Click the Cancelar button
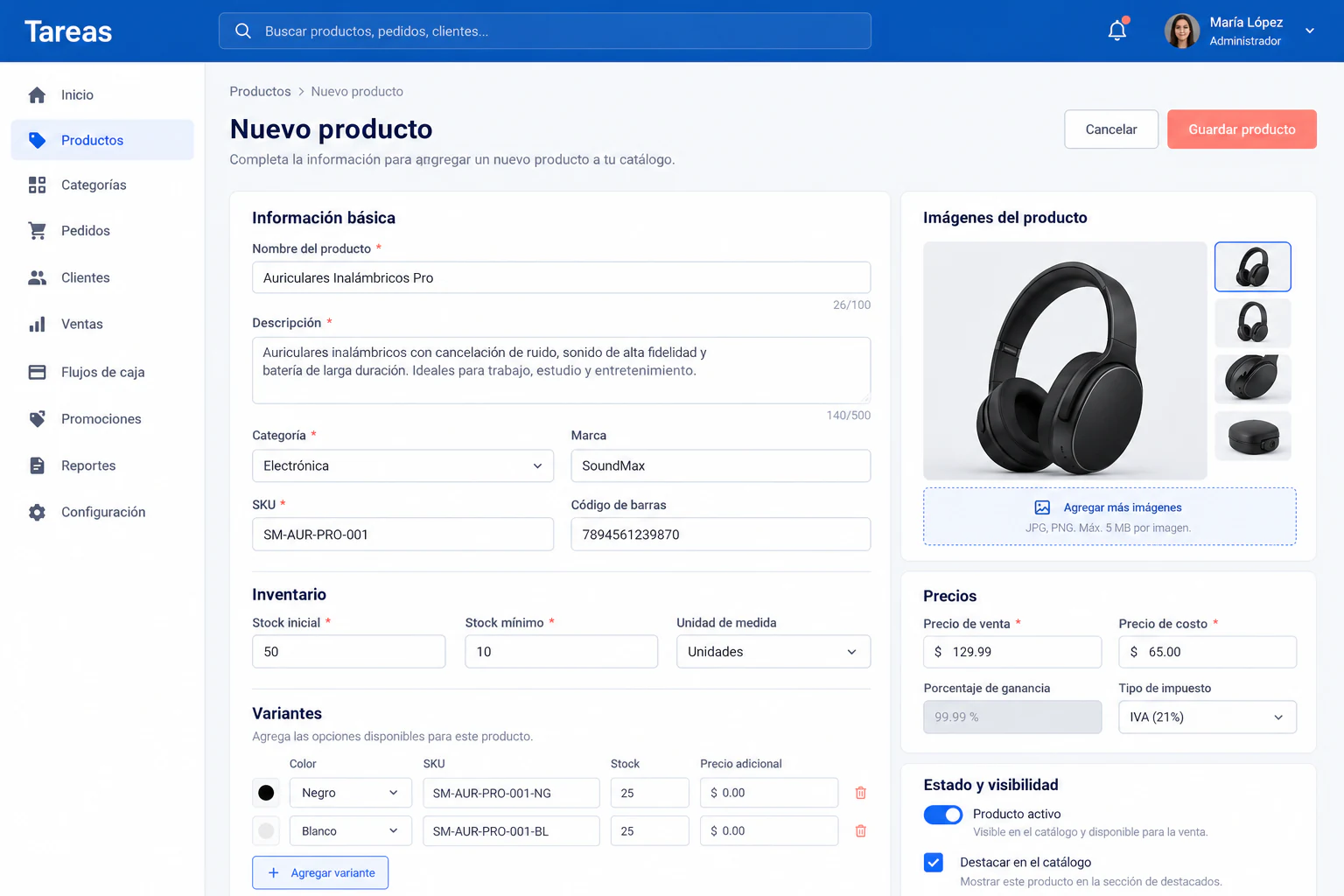The width and height of the screenshot is (1344, 896). click(x=1111, y=129)
